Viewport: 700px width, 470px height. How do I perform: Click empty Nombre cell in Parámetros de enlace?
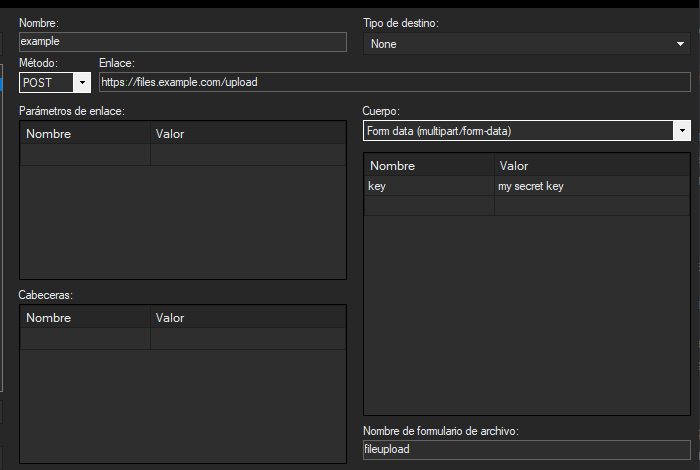coord(85,155)
